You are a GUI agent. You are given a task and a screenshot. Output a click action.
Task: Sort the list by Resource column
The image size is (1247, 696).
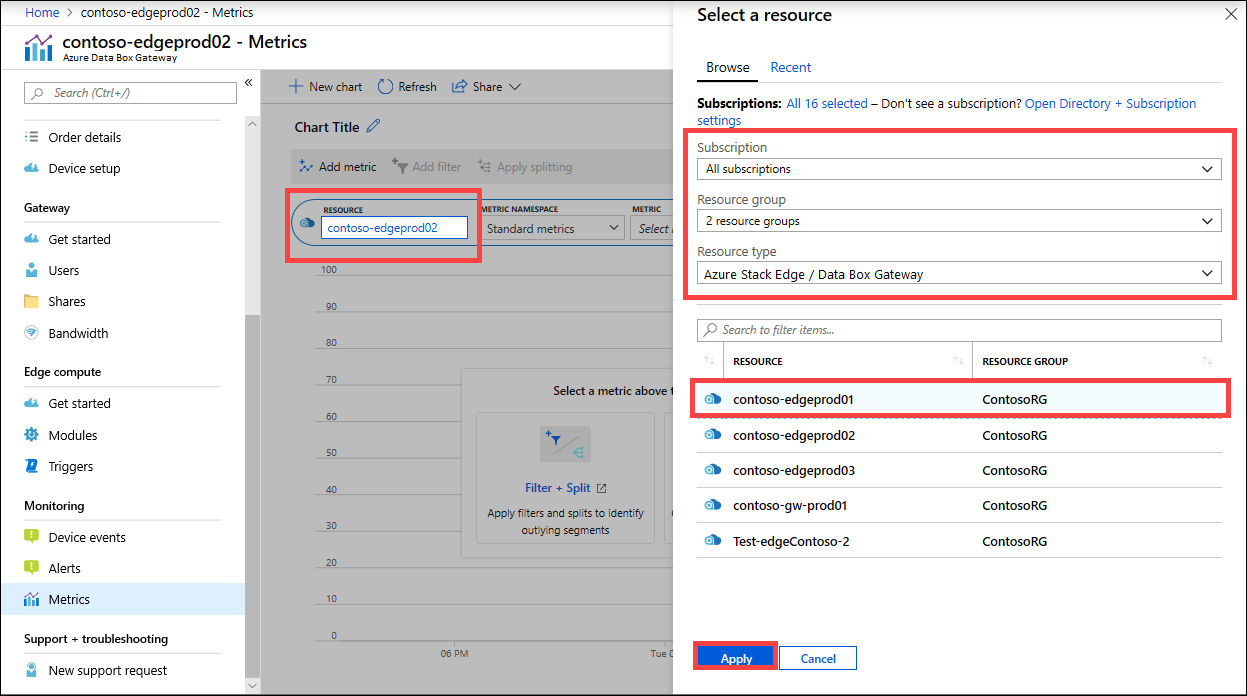coord(958,361)
